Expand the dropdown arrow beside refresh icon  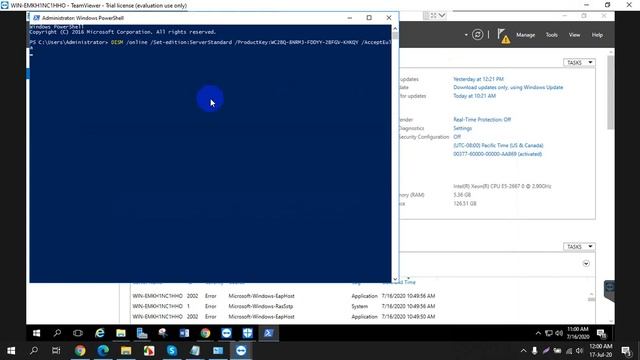[466, 35]
